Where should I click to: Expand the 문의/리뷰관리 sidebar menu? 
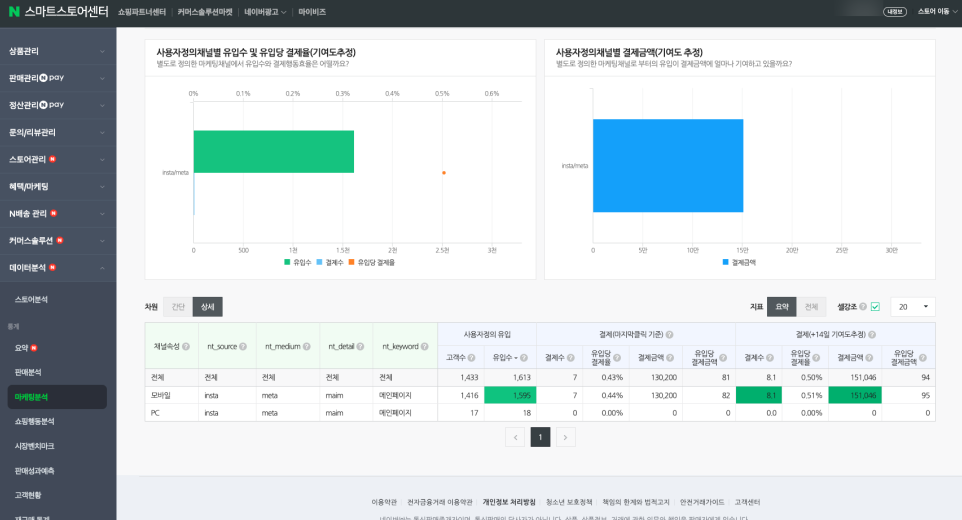pos(58,132)
